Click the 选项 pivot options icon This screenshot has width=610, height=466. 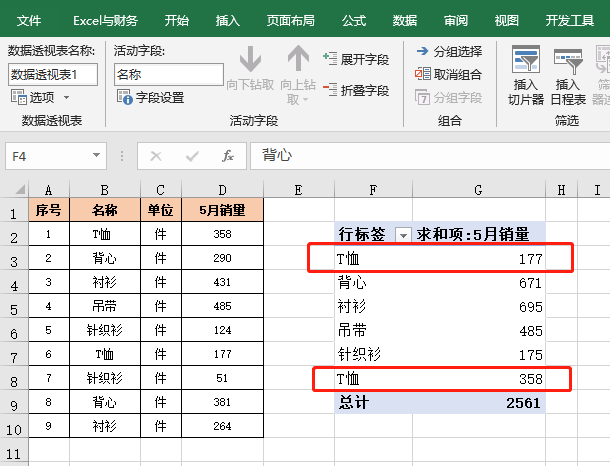[18, 97]
